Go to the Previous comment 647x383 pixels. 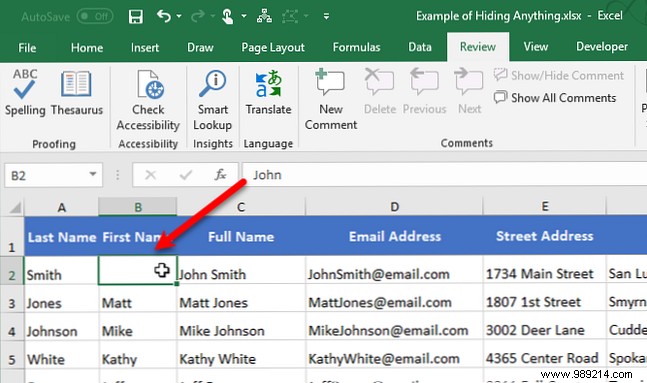(425, 92)
